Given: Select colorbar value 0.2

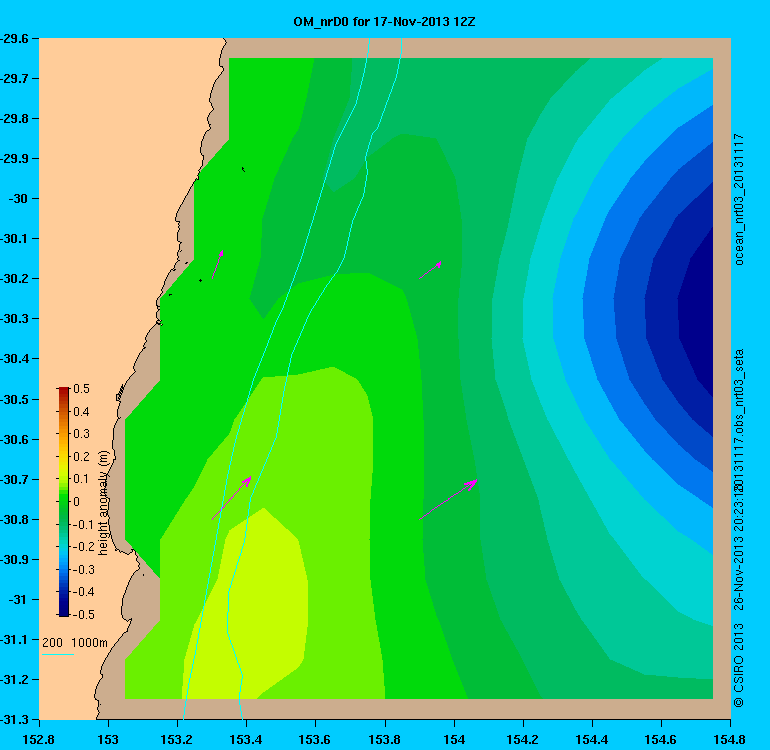Looking at the screenshot, I should click(x=82, y=456).
